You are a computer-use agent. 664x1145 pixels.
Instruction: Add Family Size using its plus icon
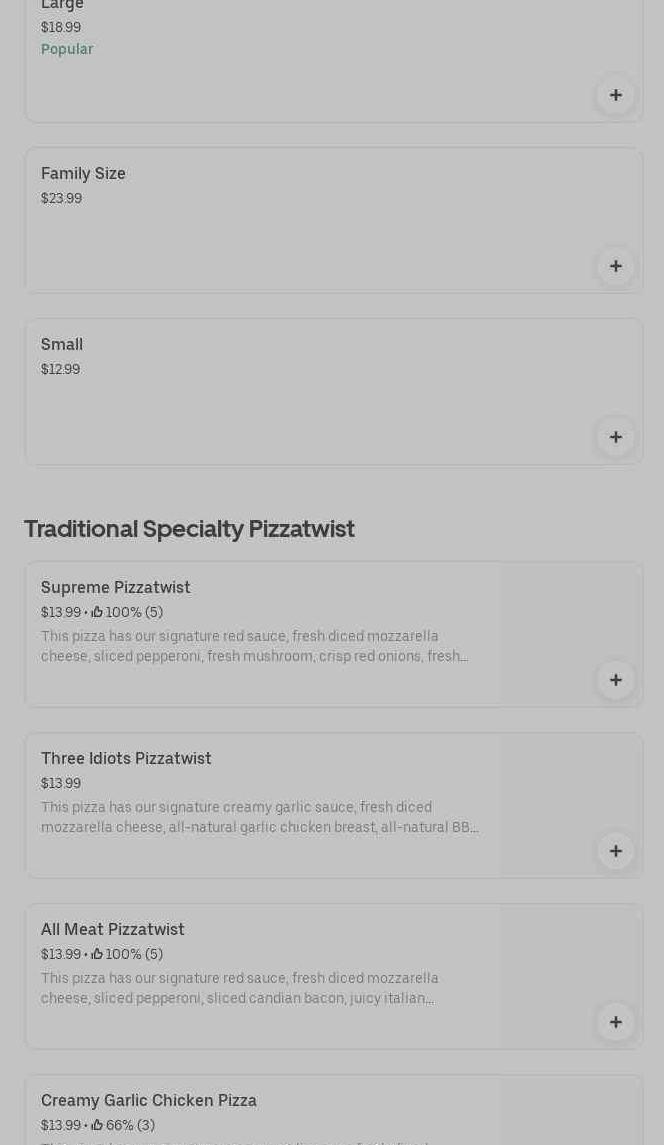[x=615, y=266]
